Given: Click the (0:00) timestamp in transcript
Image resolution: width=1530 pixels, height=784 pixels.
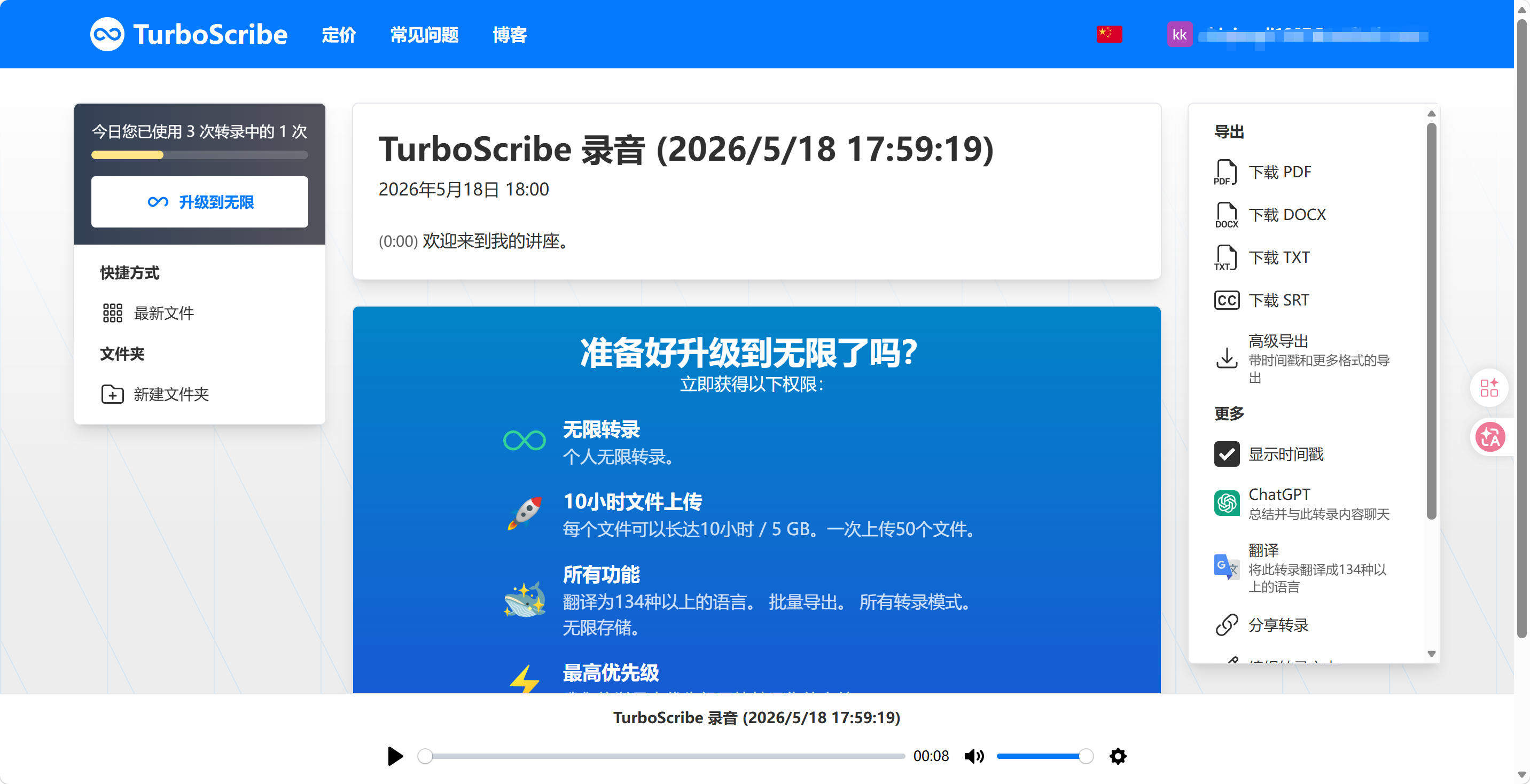Looking at the screenshot, I should point(398,241).
